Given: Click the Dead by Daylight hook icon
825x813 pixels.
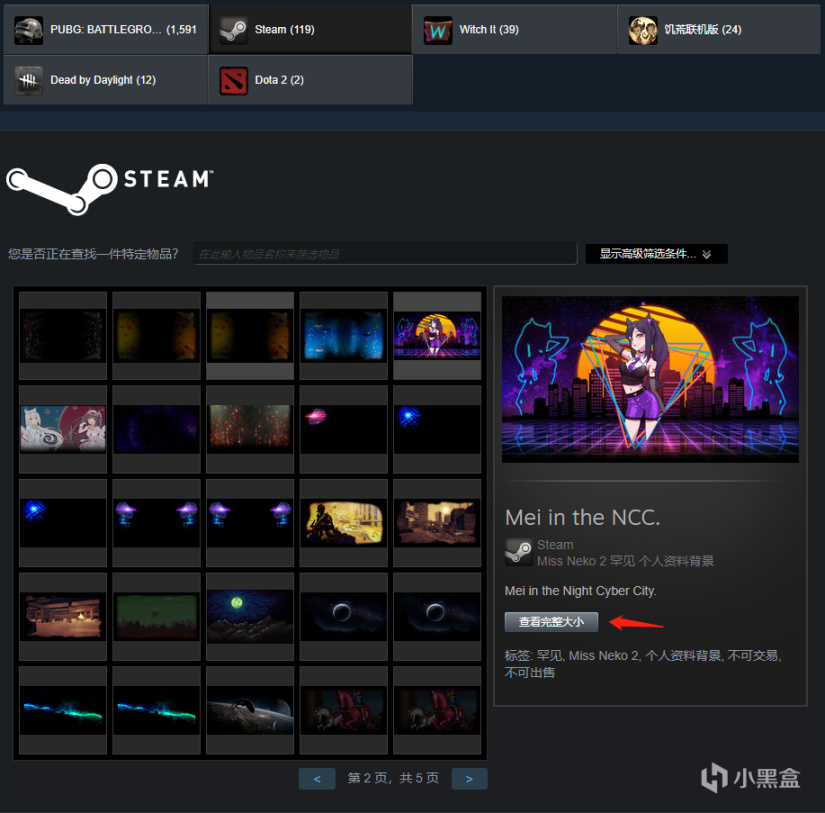Looking at the screenshot, I should (28, 80).
